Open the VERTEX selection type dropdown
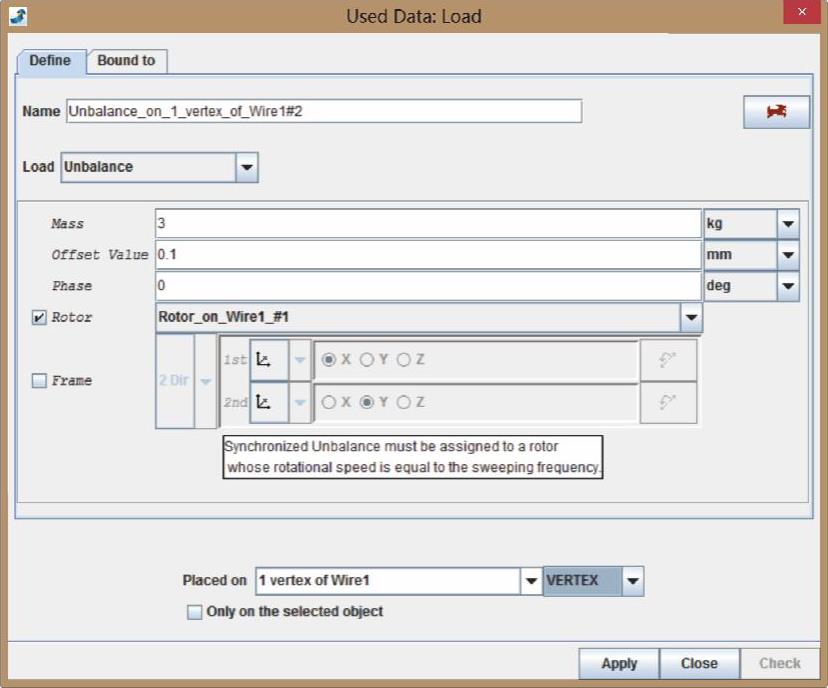Screen dimensions: 828x688 pos(632,581)
